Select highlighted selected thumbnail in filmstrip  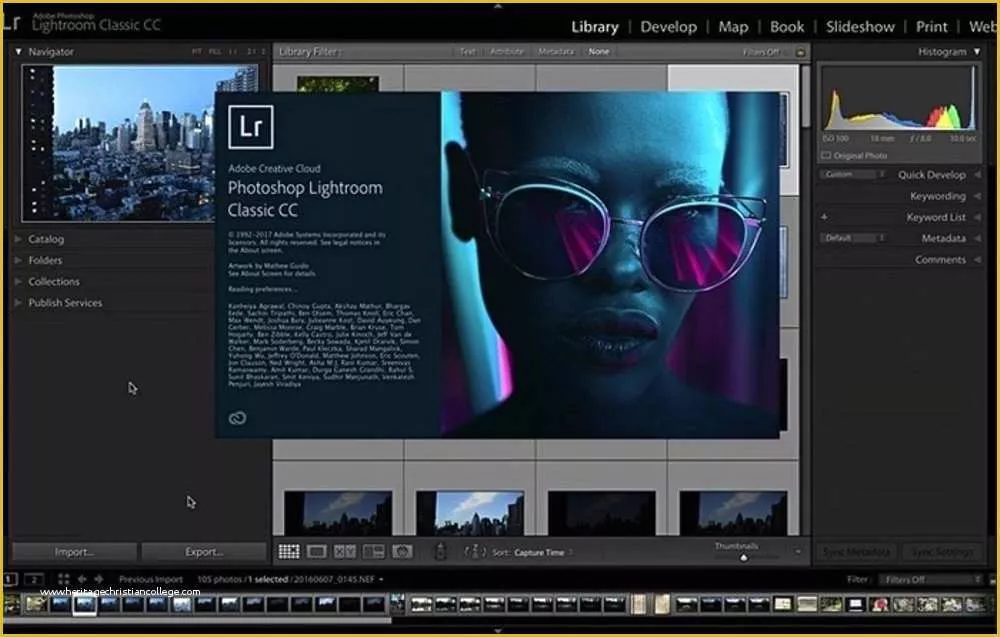tap(85, 604)
